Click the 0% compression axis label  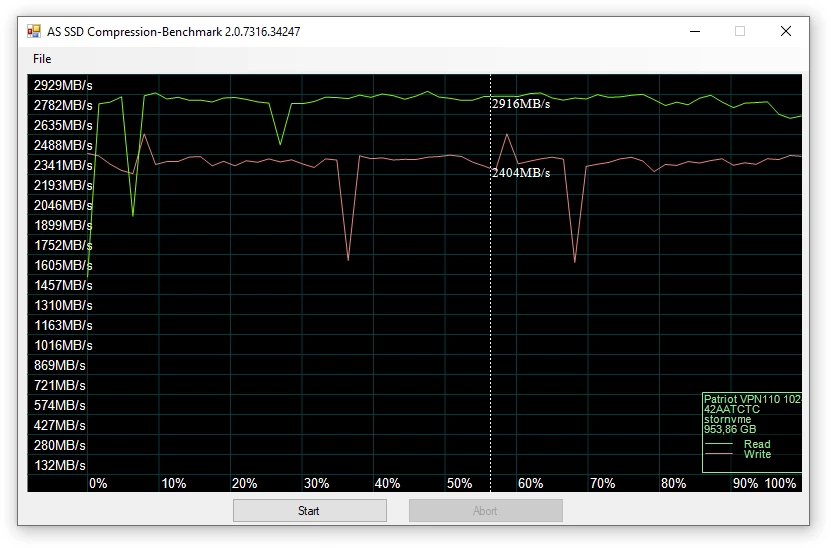tap(98, 483)
